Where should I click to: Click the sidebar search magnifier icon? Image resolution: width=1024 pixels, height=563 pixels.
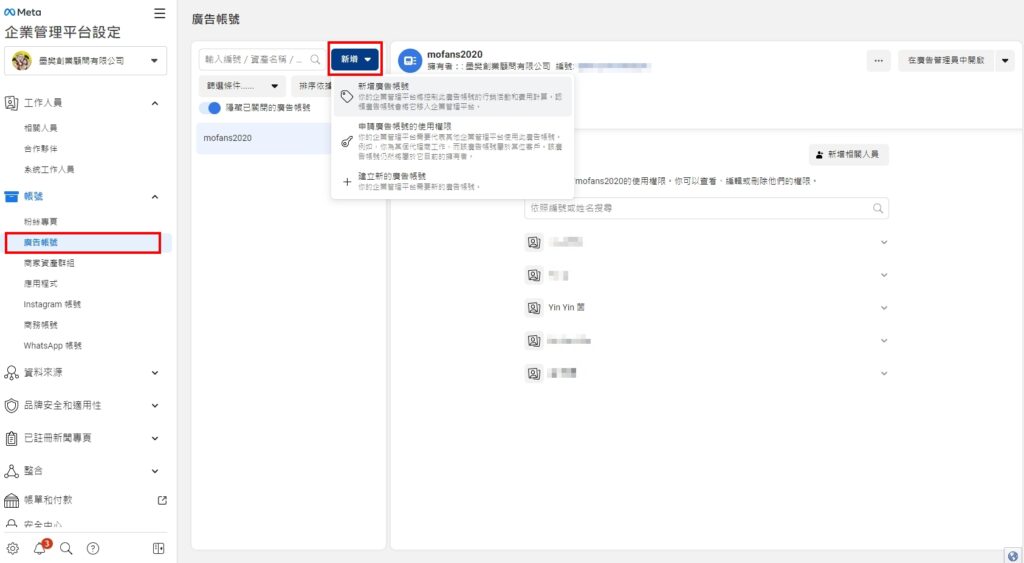[66, 549]
